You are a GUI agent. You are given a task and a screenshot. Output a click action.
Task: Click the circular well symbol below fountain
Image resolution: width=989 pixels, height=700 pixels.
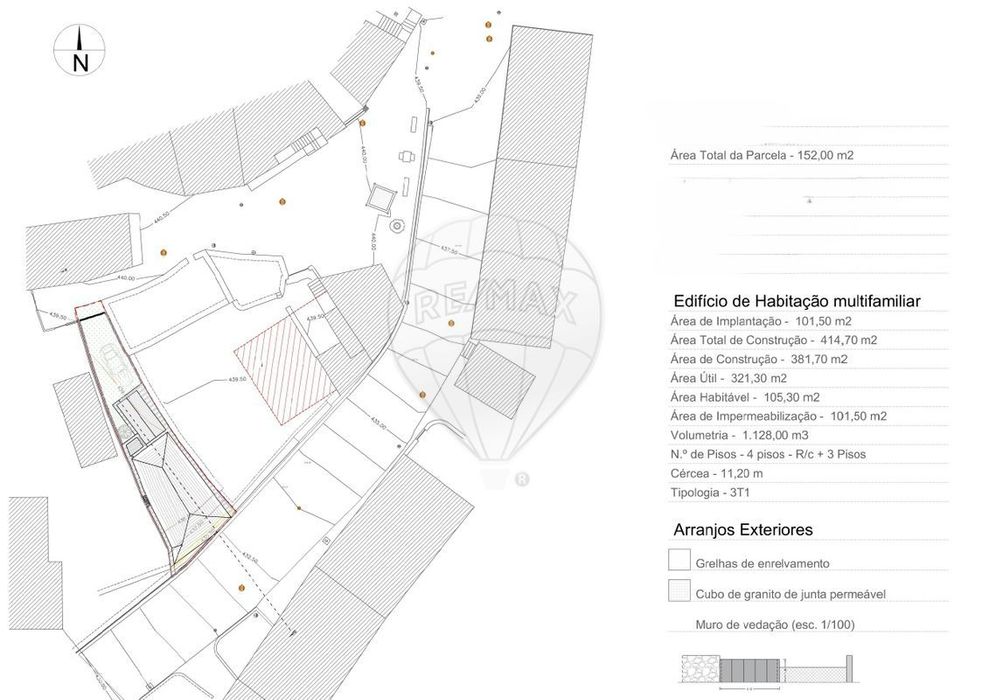(397, 225)
